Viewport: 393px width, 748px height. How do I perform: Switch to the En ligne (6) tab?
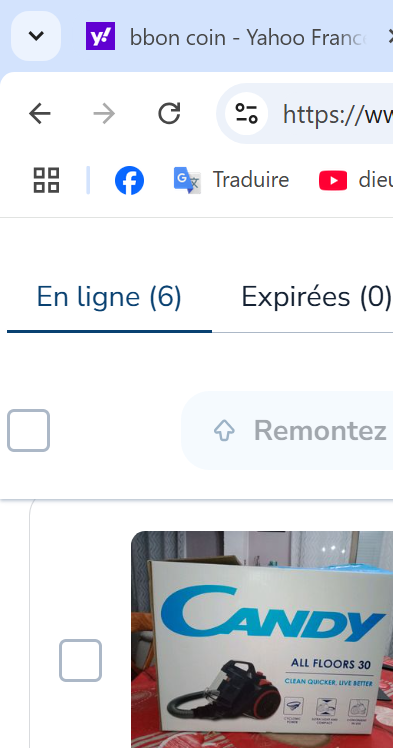(x=109, y=297)
